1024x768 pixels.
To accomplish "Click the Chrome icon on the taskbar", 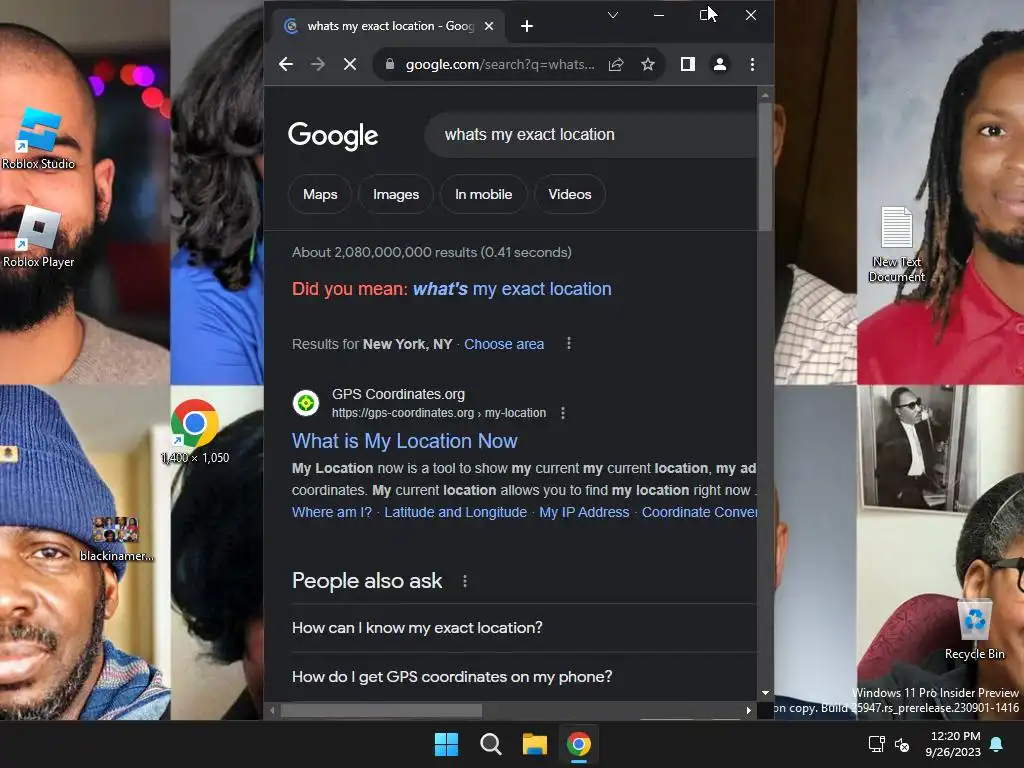I will 579,744.
